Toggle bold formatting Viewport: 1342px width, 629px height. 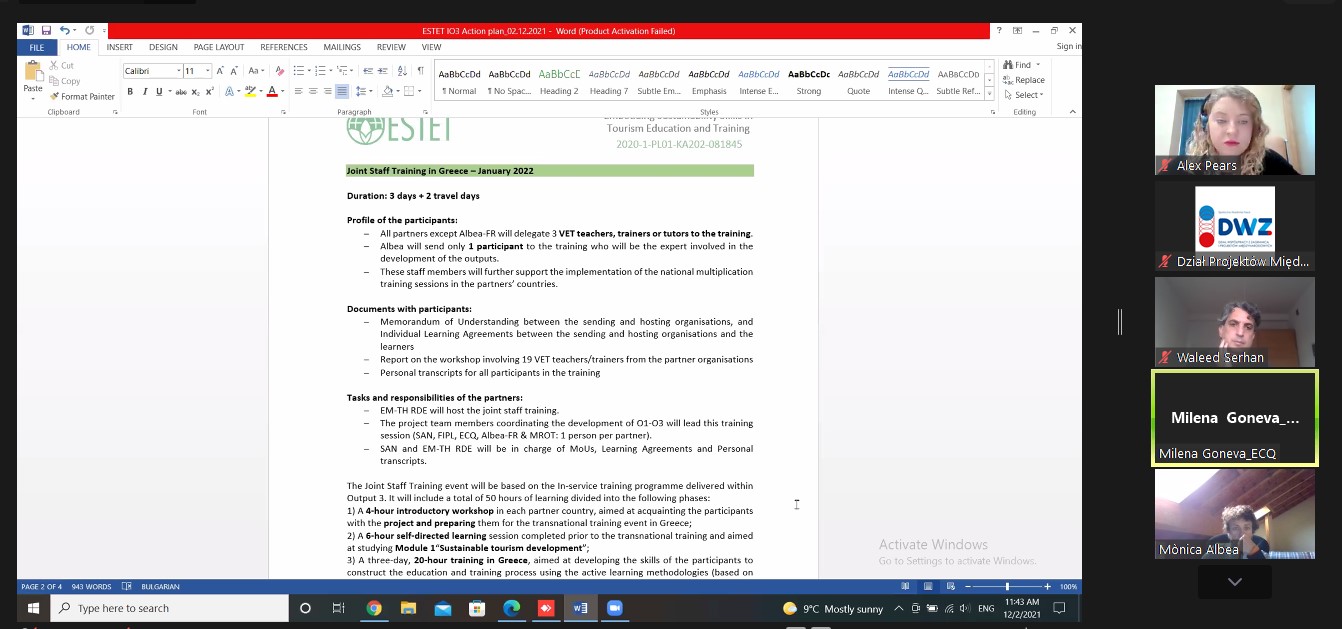131,92
